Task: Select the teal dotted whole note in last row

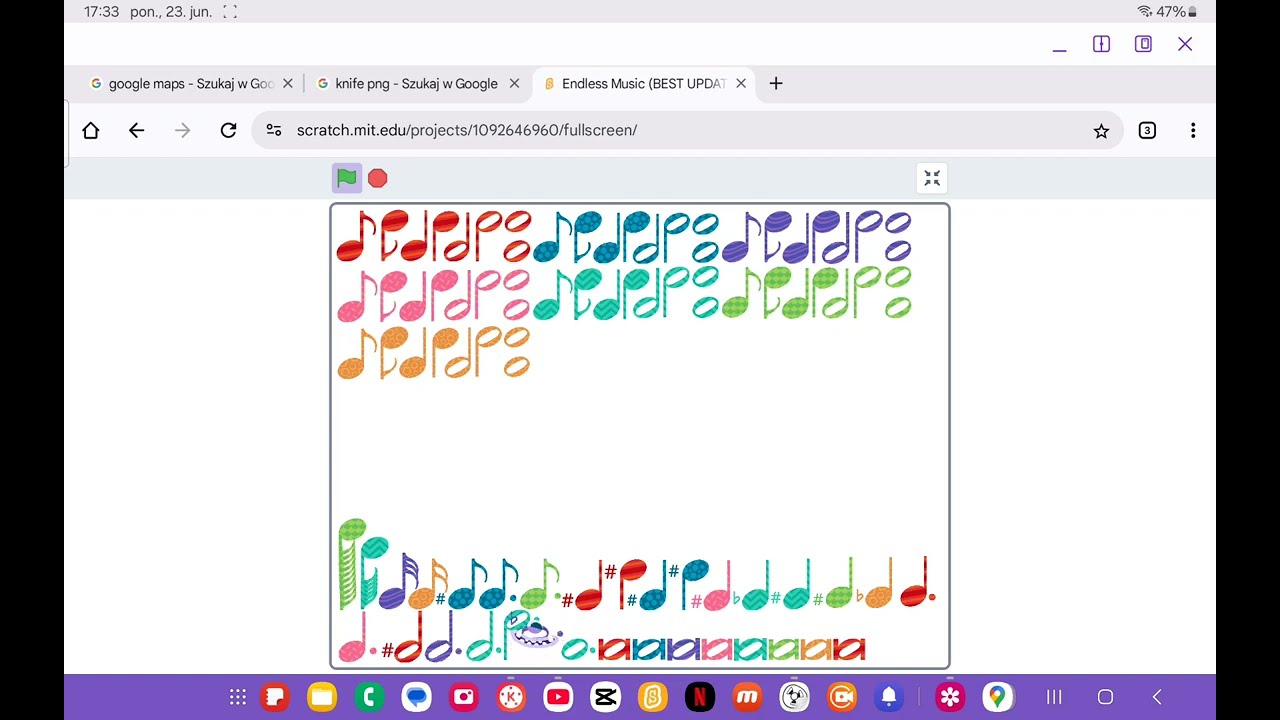Action: (577, 650)
